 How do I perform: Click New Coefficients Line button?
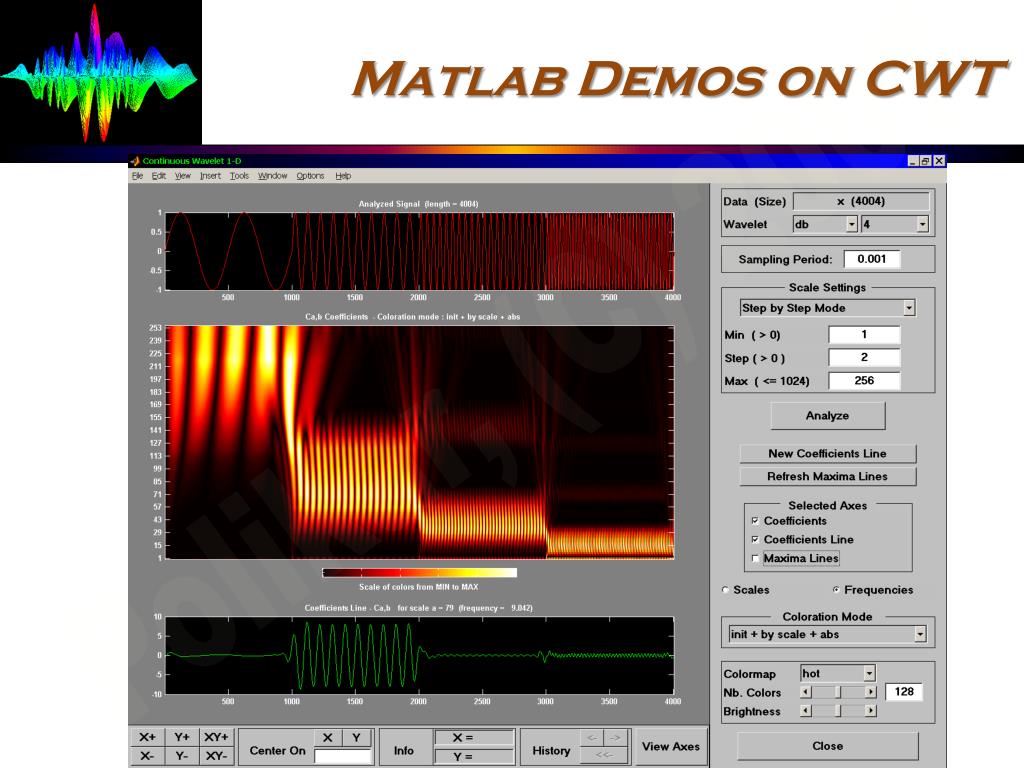[827, 453]
